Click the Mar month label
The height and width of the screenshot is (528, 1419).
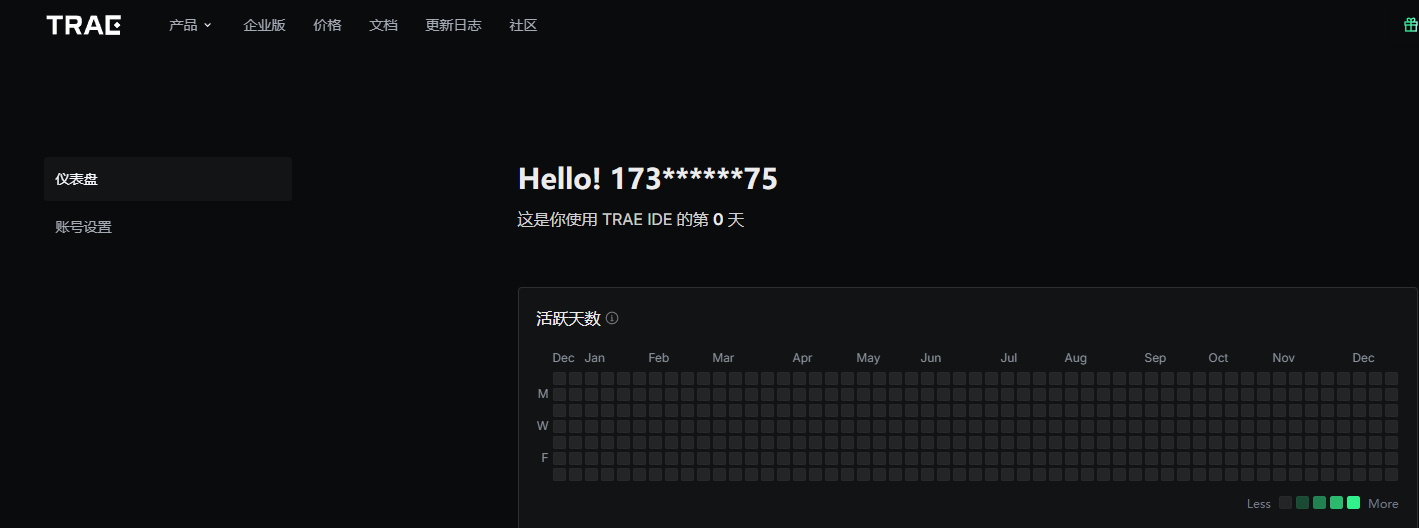click(x=723, y=358)
